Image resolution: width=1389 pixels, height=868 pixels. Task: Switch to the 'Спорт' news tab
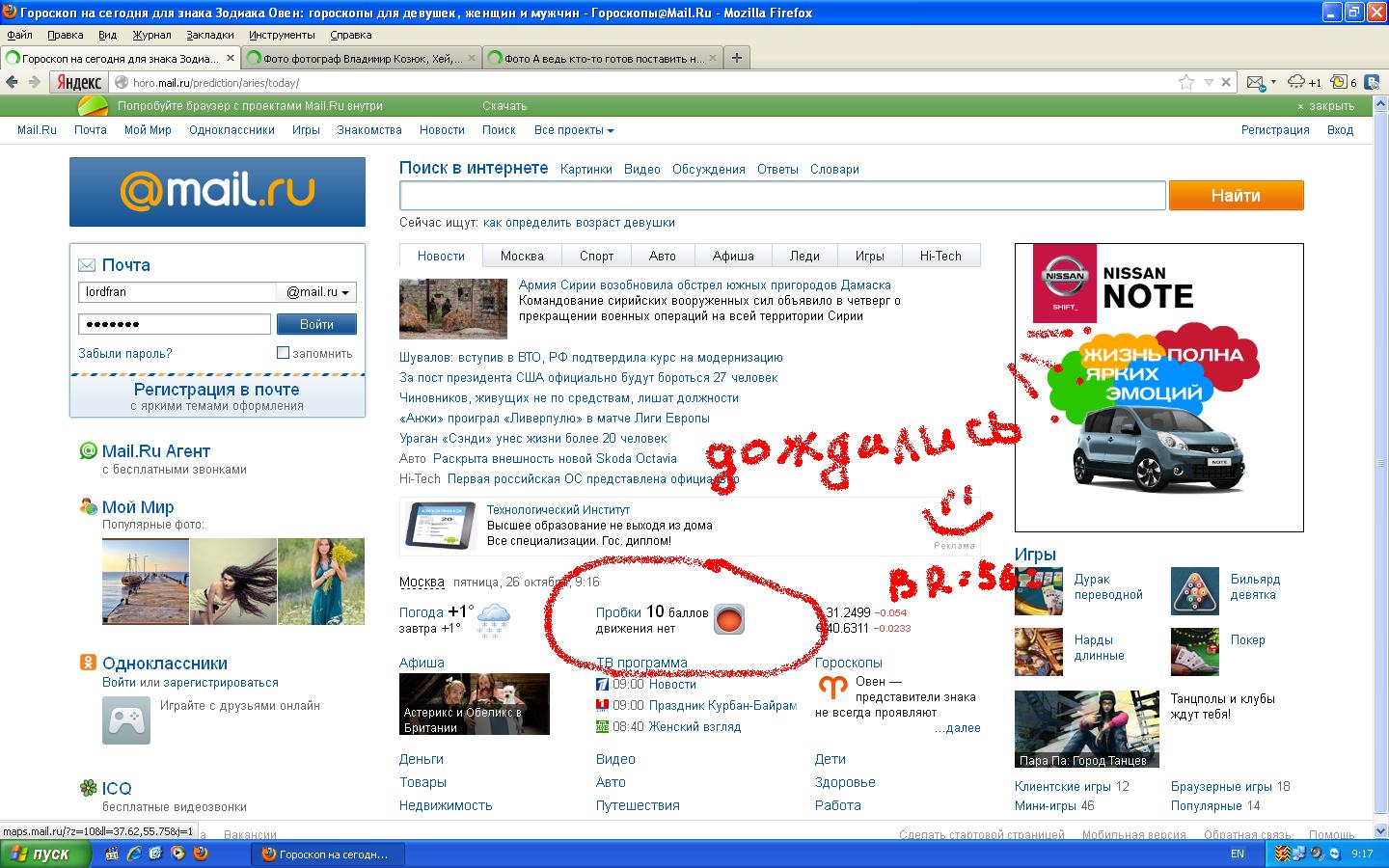(x=596, y=256)
